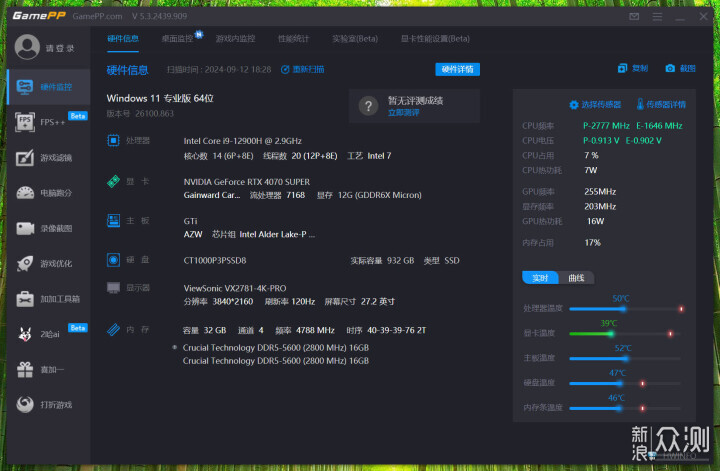Click the processor chip icon
720x471 pixels.
point(113,140)
